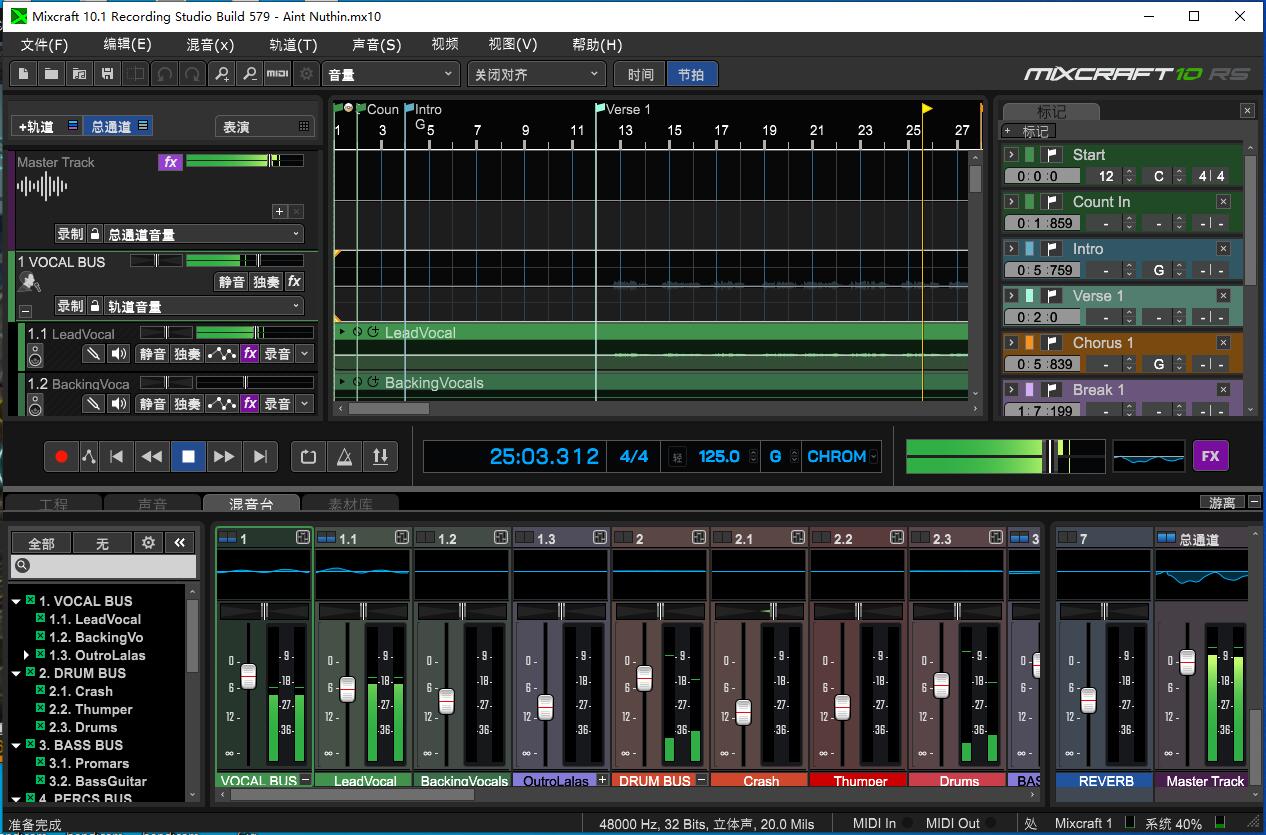Mute the VOCAL BUS track

pyautogui.click(x=232, y=282)
